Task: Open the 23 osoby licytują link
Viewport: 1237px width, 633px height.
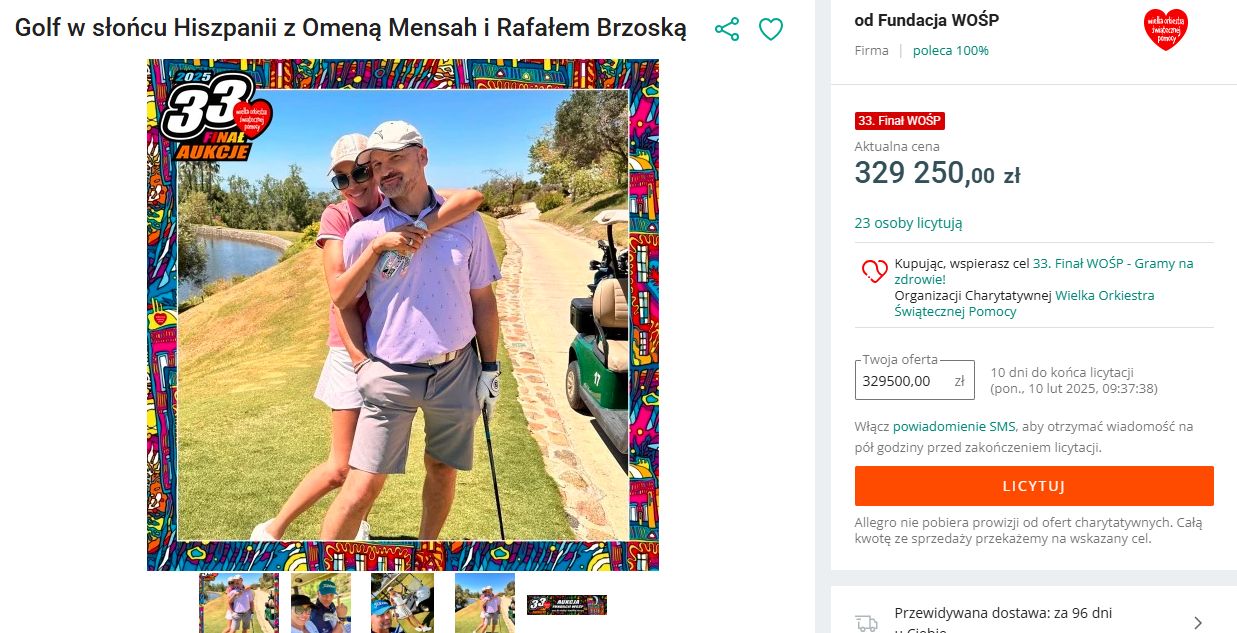Action: [x=908, y=223]
